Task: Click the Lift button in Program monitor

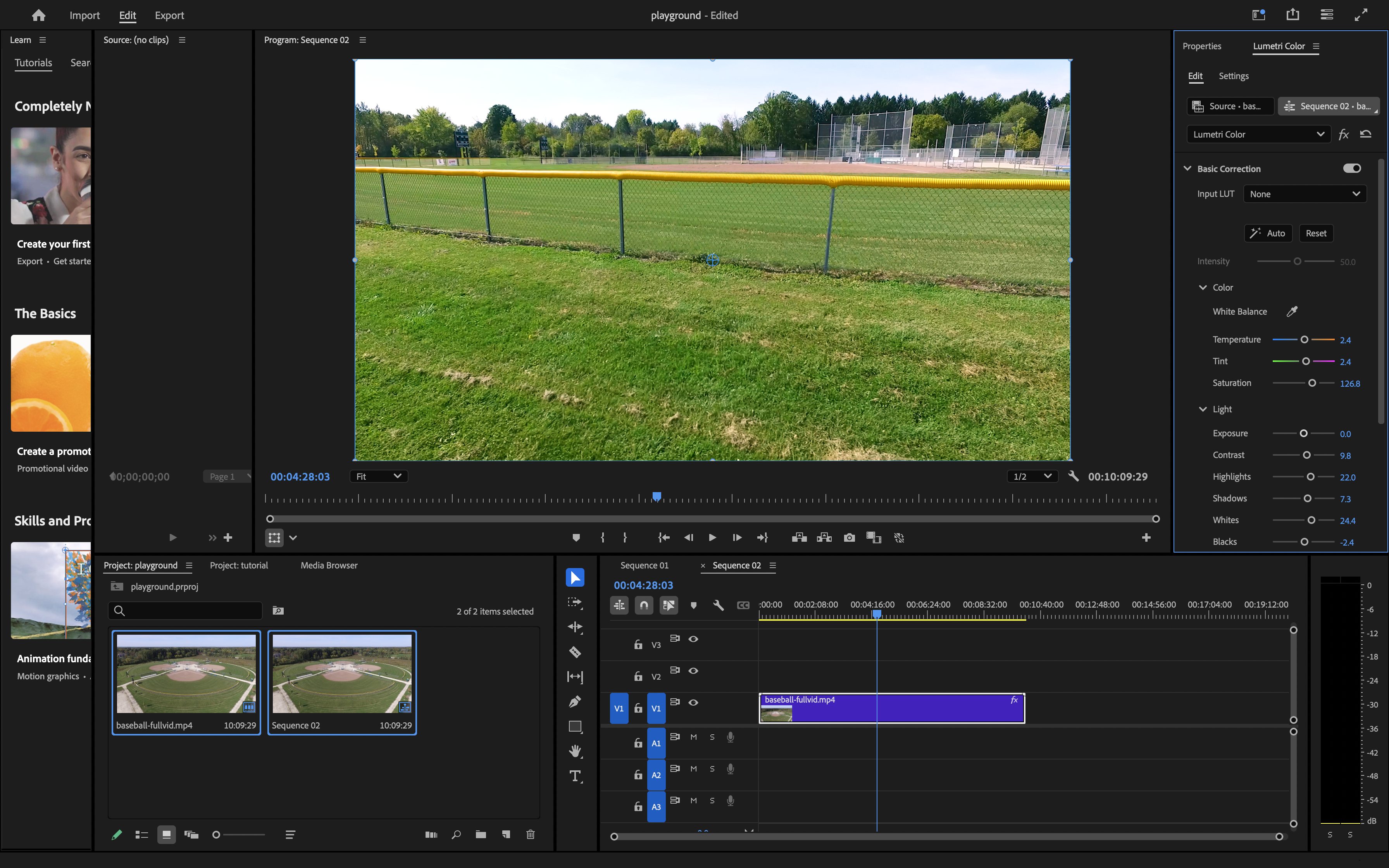Action: pos(799,538)
